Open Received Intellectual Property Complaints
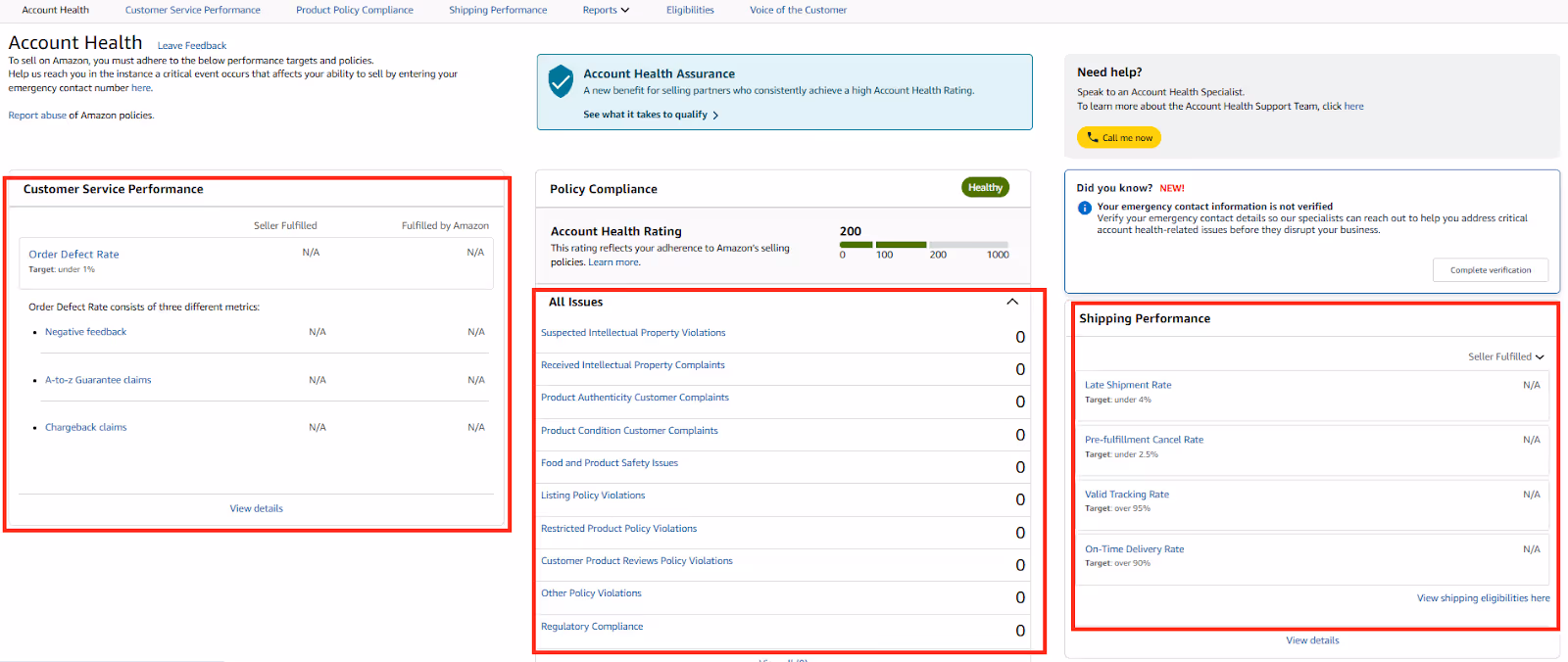Image resolution: width=1568 pixels, height=662 pixels. [x=633, y=365]
